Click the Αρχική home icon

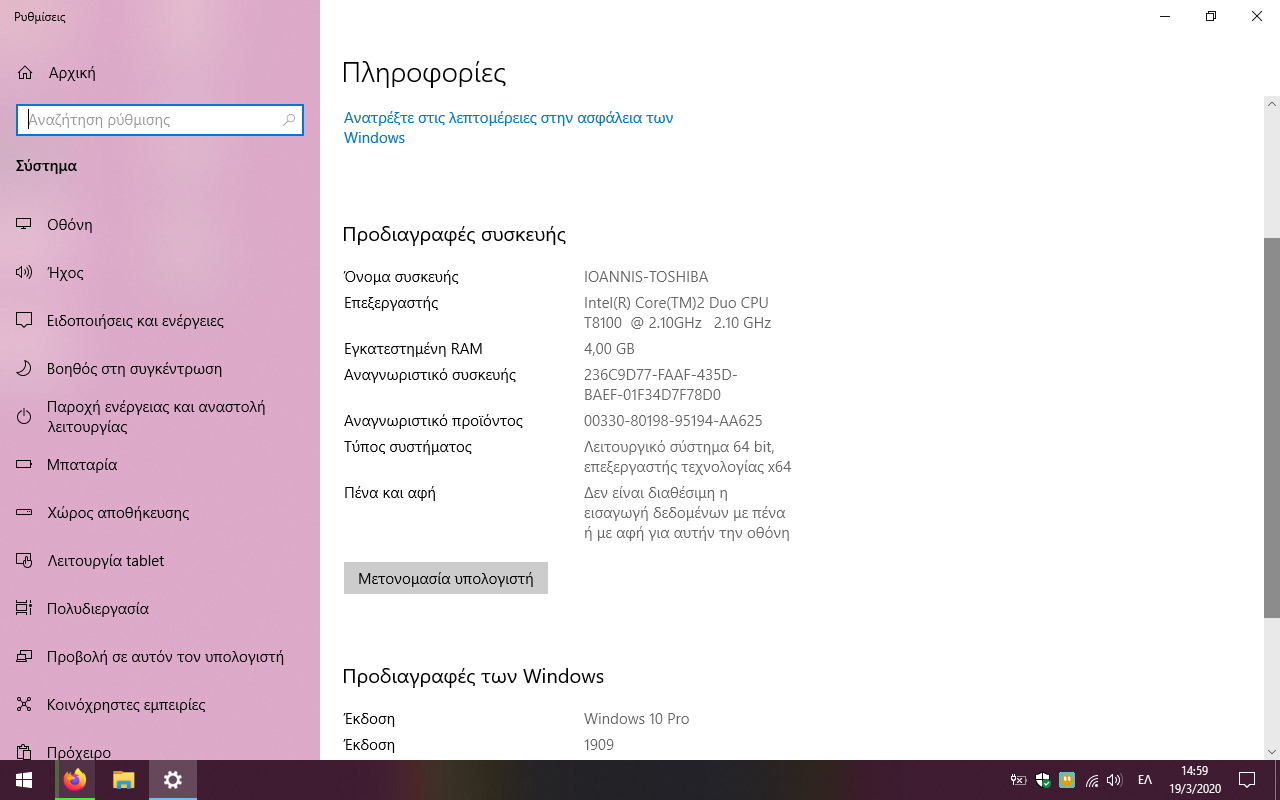coord(25,73)
